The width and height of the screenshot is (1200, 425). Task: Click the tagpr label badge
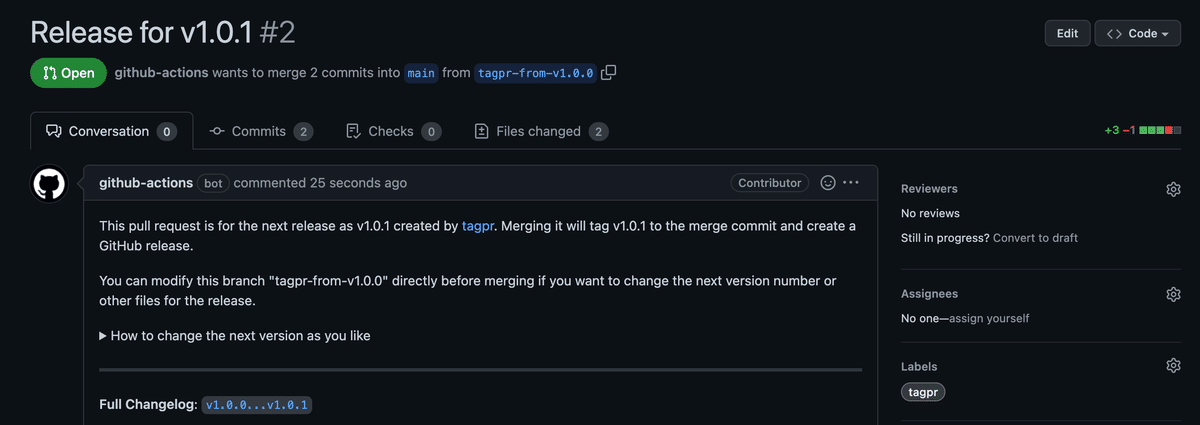click(923, 392)
